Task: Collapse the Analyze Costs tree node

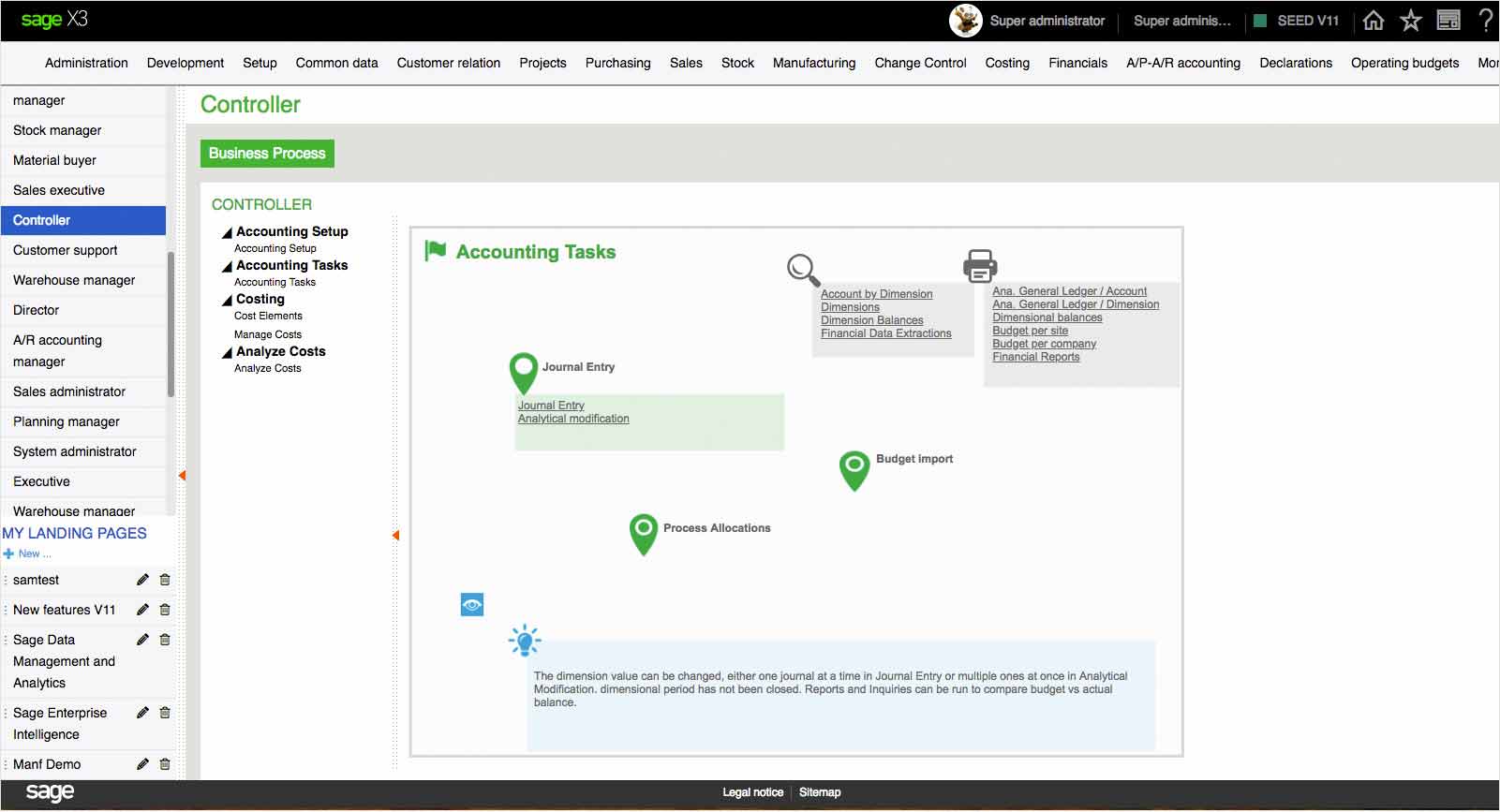Action: pyautogui.click(x=227, y=352)
